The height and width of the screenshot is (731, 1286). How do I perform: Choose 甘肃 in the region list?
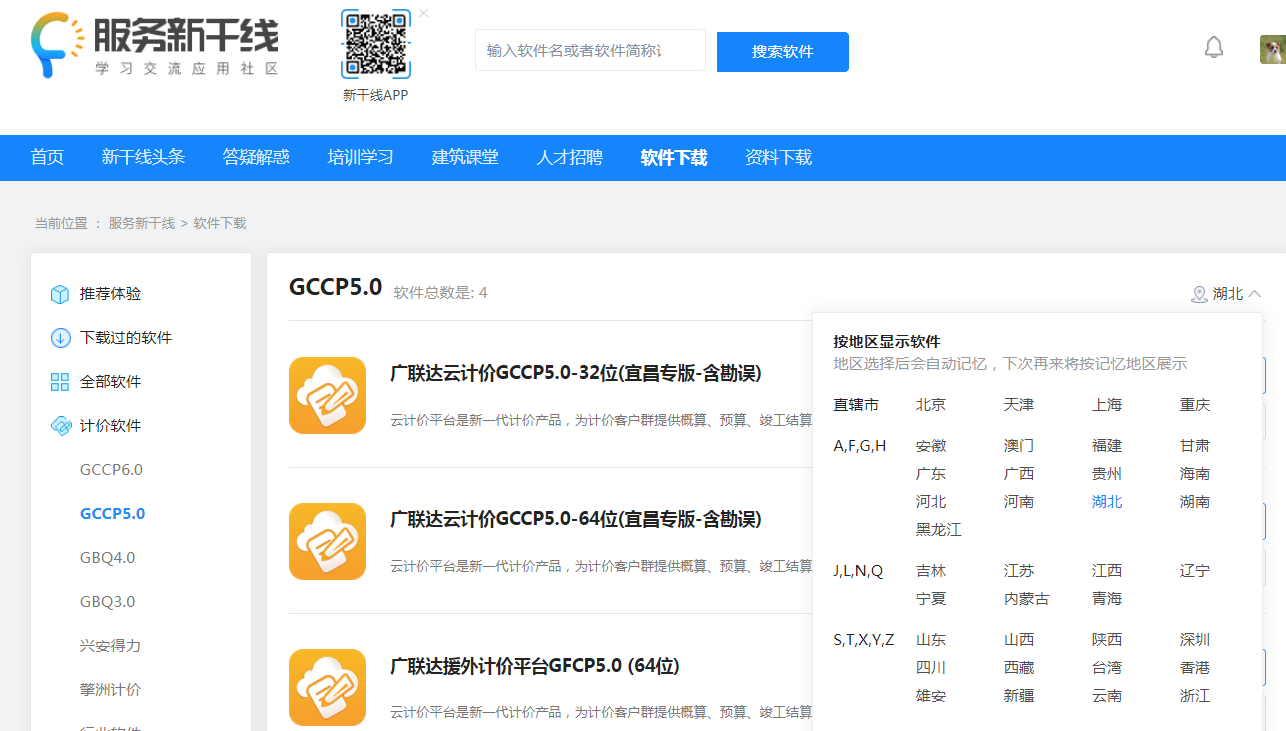1195,446
